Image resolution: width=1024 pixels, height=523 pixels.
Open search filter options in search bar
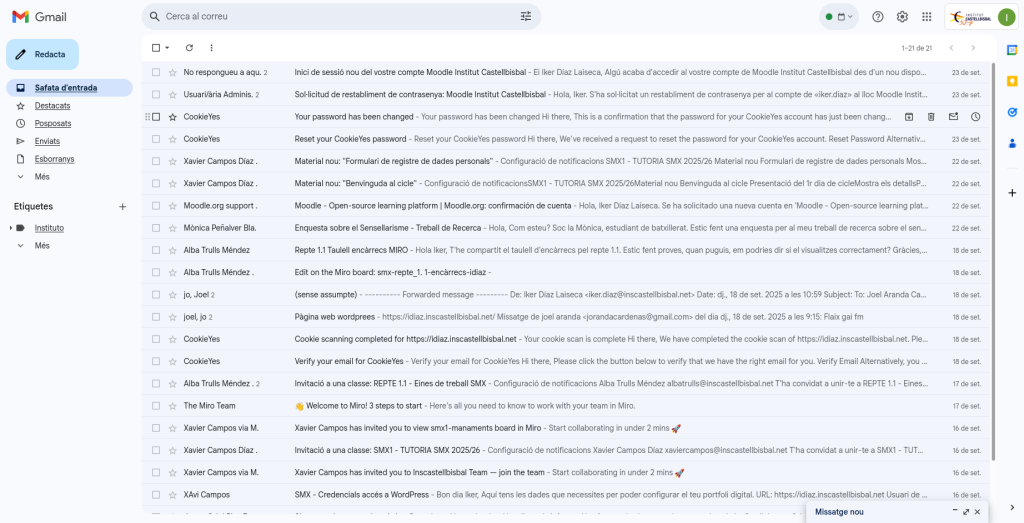point(526,16)
